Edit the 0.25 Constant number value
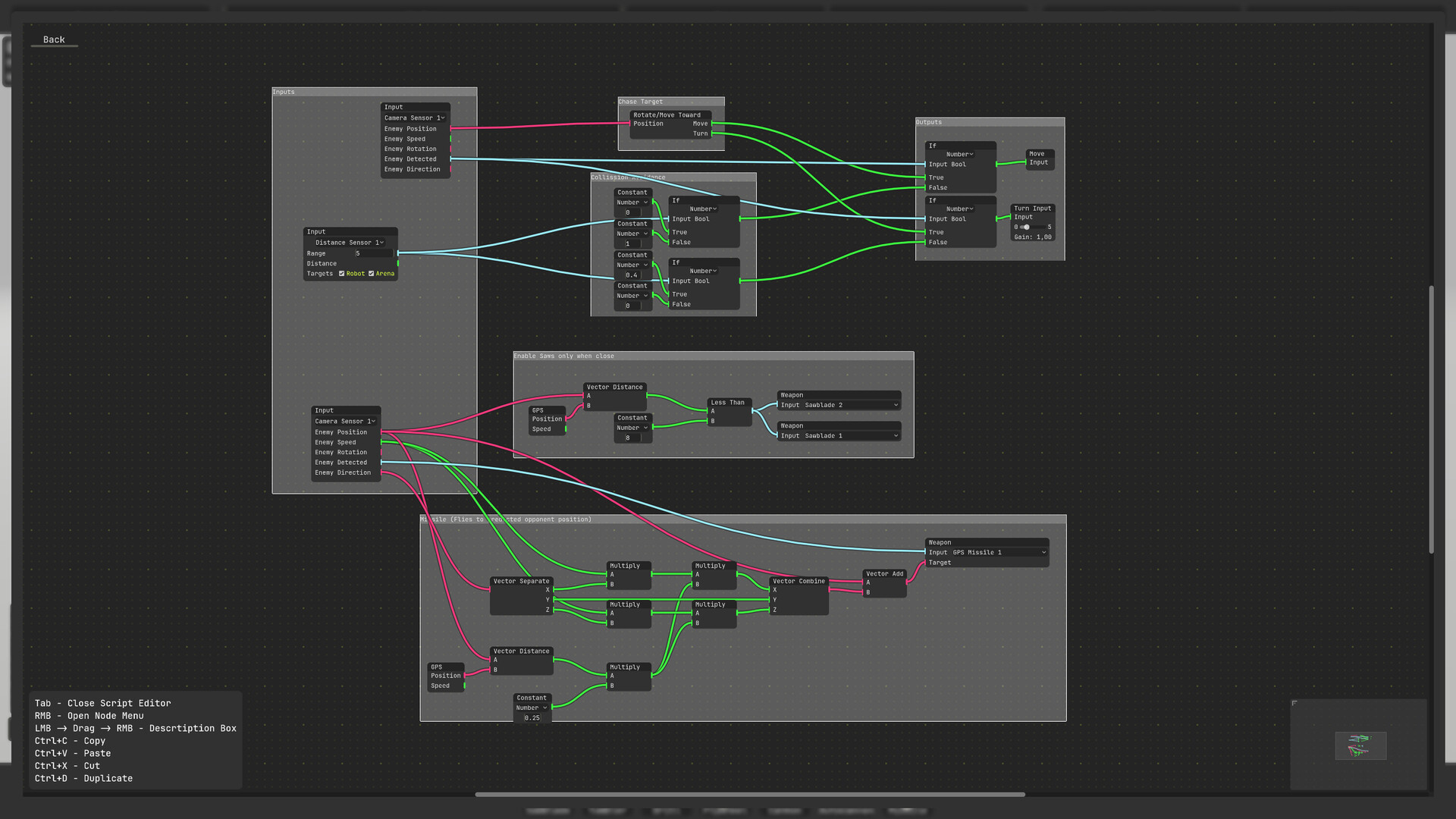Viewport: 1456px width, 819px height. 531,717
